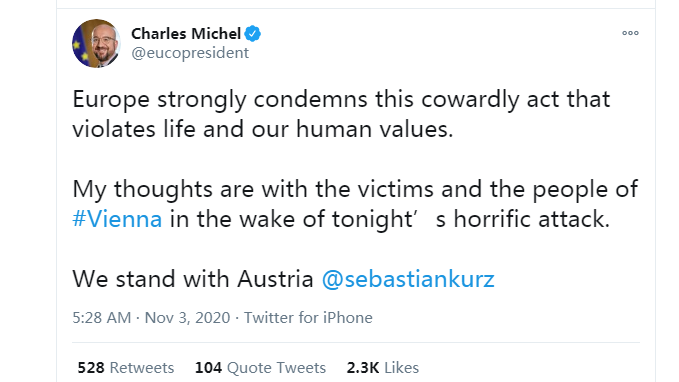Open Charles Michel's profile picture
The image size is (679, 382).
(x=96, y=43)
